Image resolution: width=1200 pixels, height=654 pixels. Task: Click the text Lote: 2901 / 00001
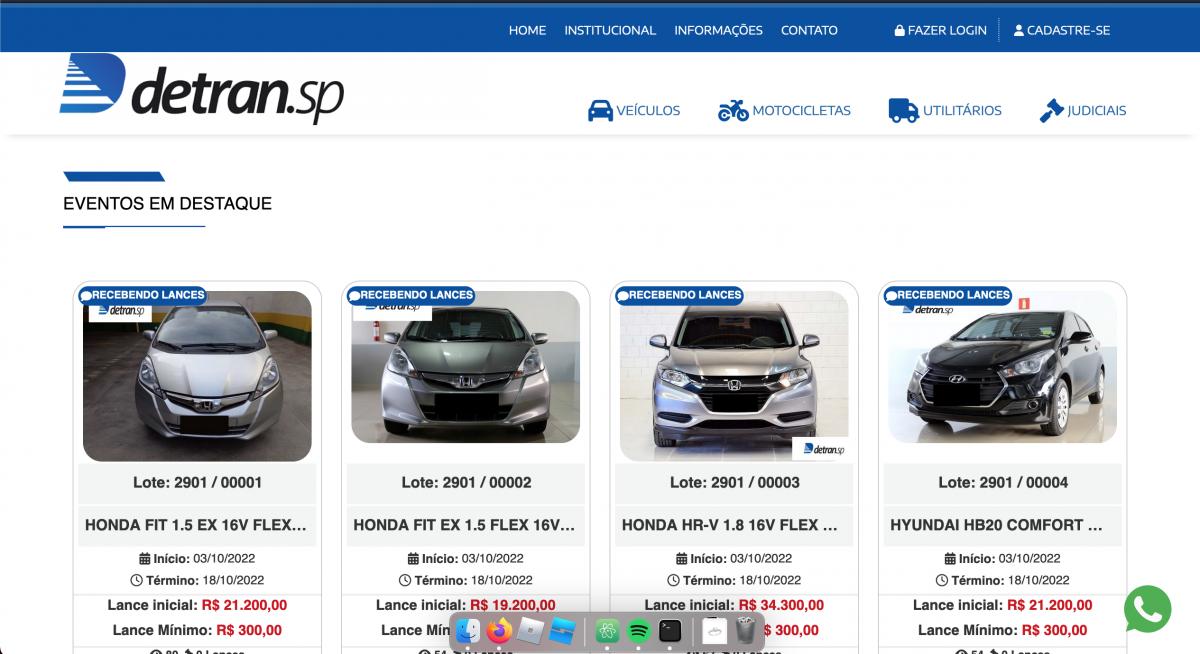coord(197,482)
